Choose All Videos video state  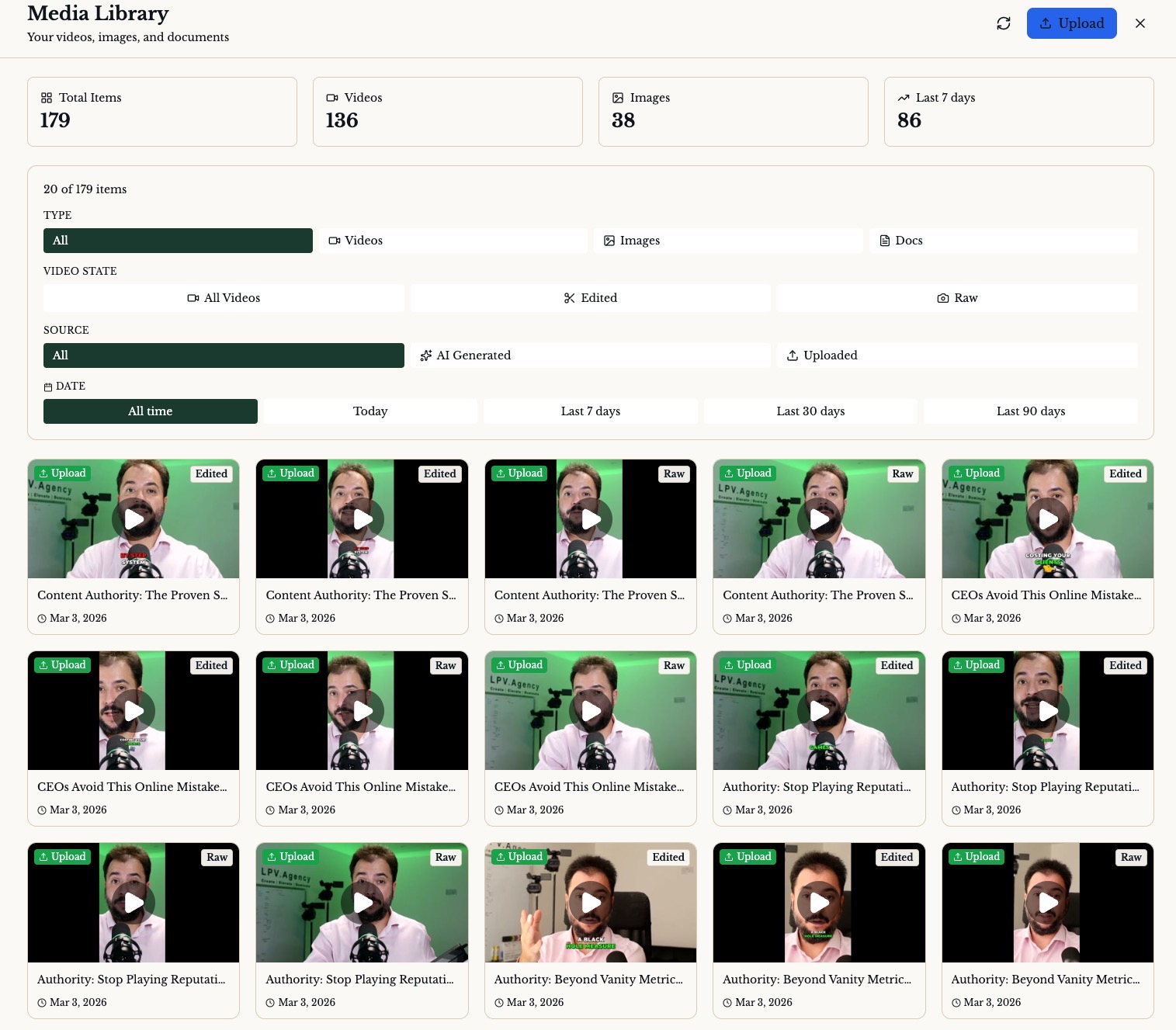224,298
